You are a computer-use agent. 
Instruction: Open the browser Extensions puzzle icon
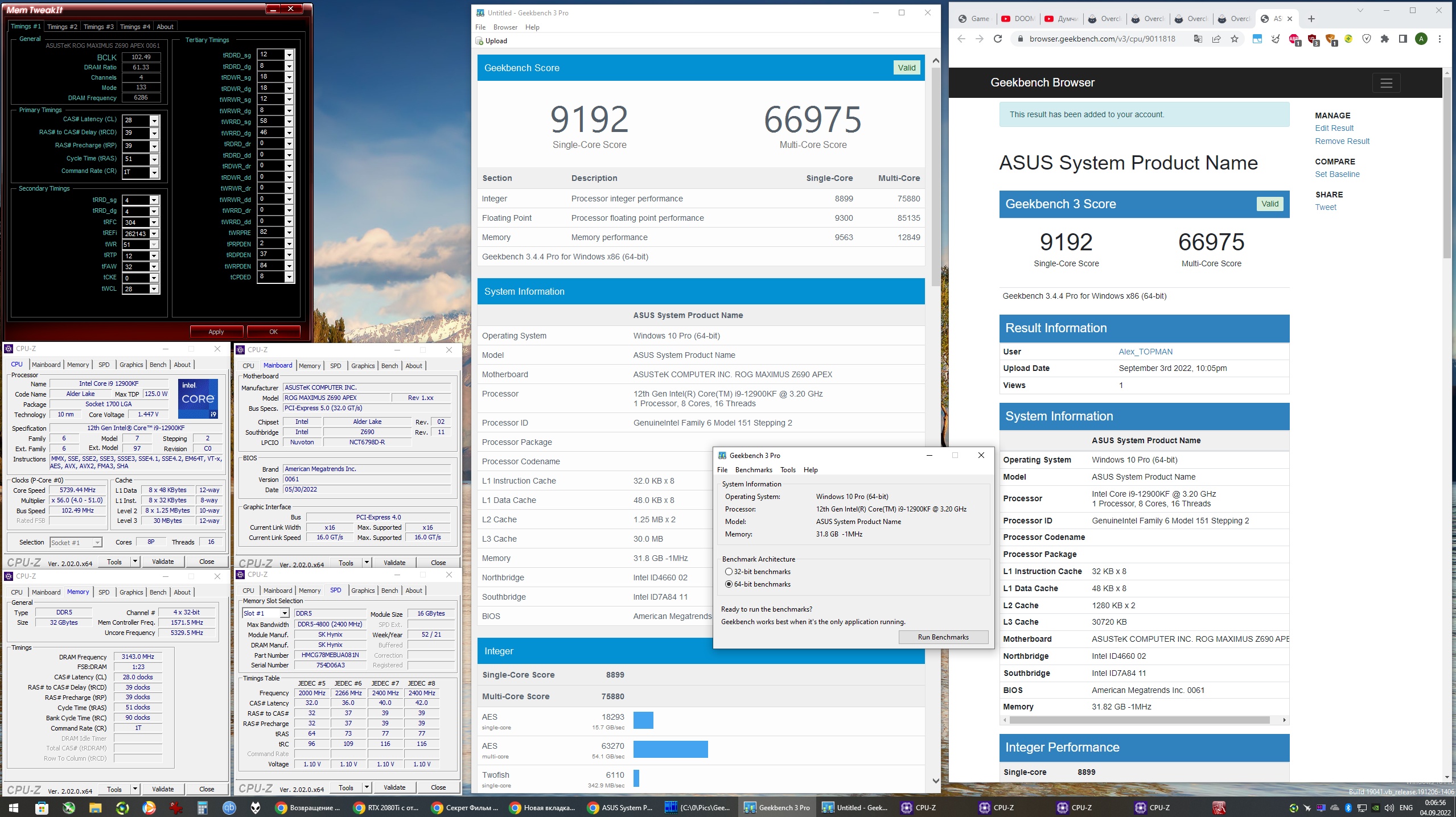click(x=1385, y=39)
